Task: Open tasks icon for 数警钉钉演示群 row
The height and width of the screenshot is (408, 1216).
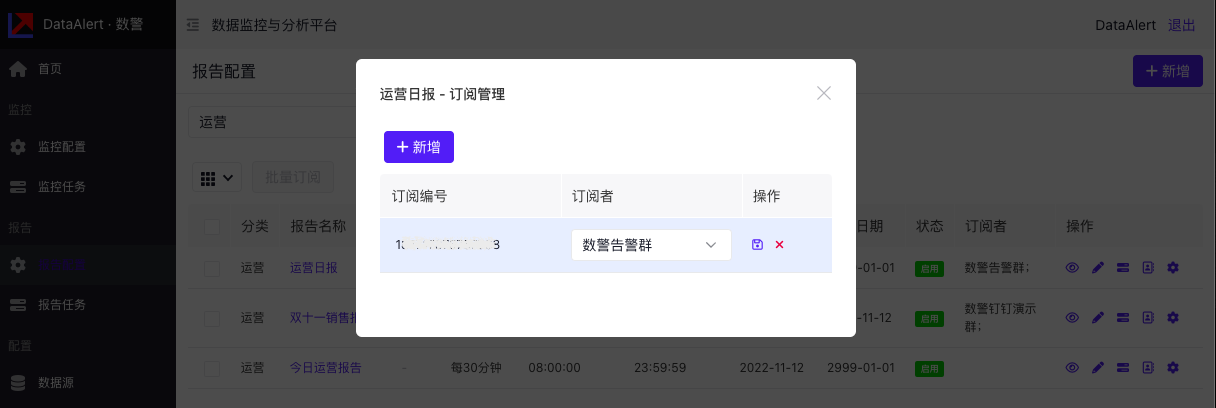Action: click(x=1123, y=318)
